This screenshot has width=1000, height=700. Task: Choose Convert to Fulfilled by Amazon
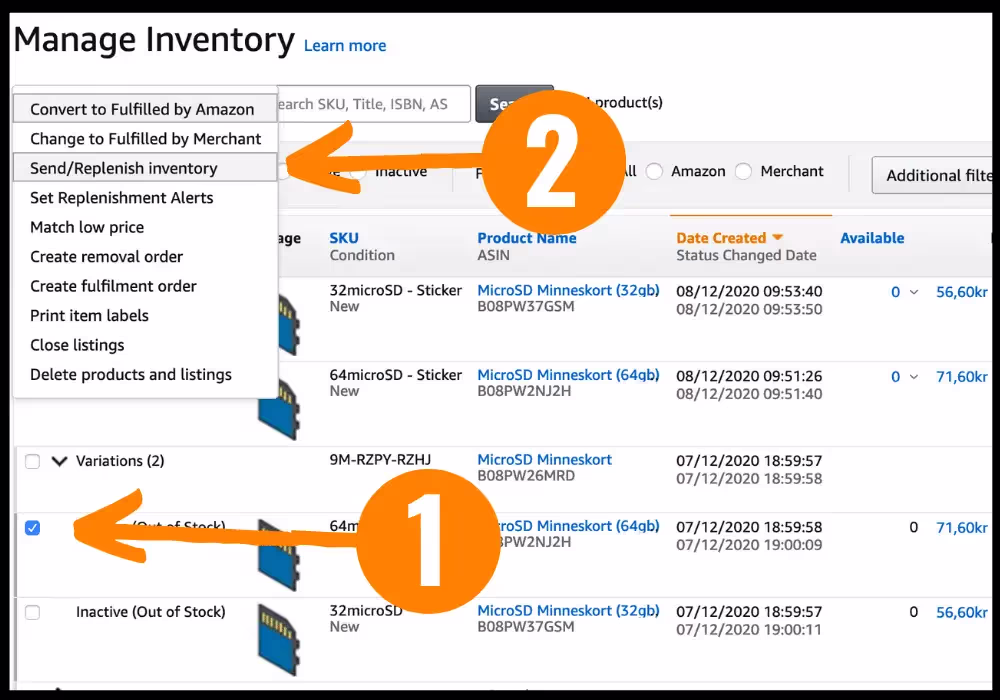coord(145,109)
